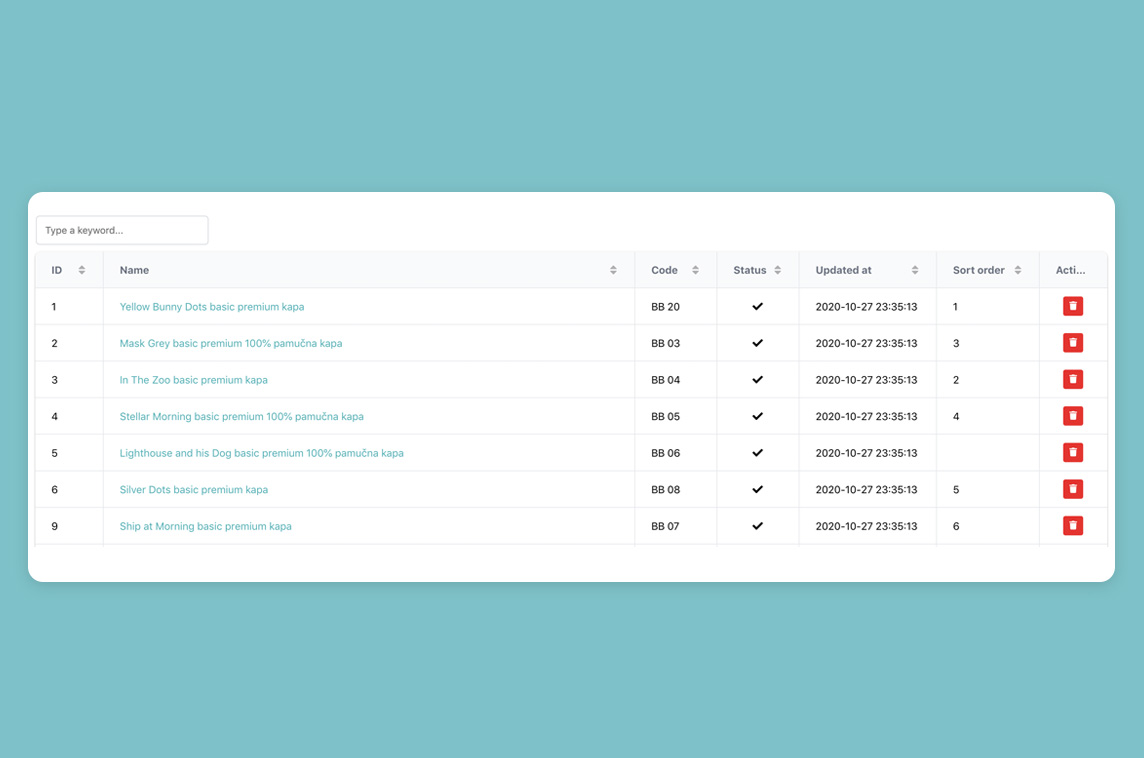Click status checkmark for BB 04
Screen dimensions: 1144x758
tap(757, 379)
